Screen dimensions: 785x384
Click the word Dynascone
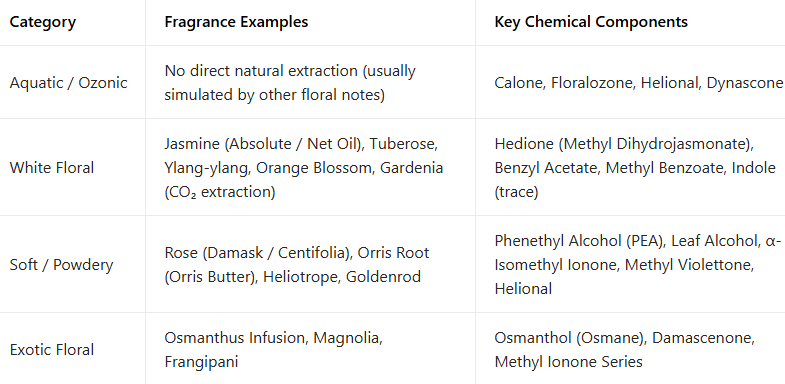[744, 83]
